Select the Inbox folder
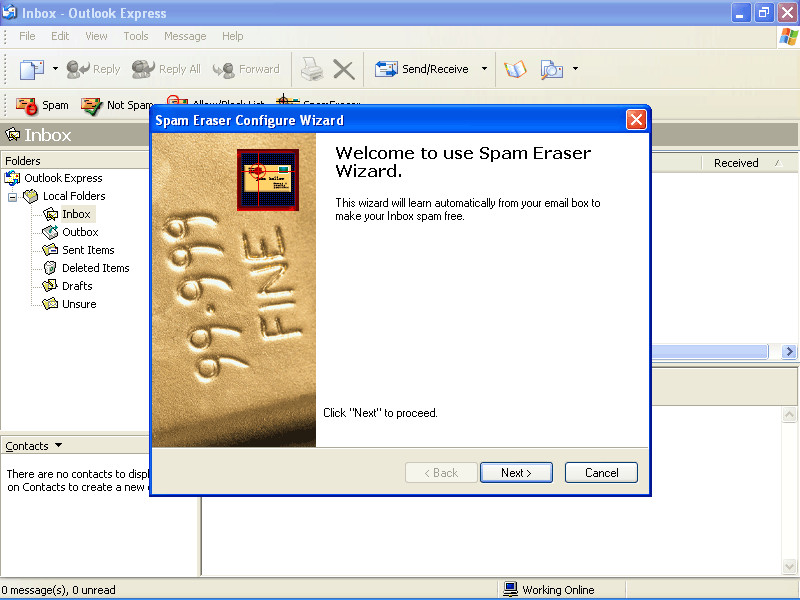 (x=76, y=214)
